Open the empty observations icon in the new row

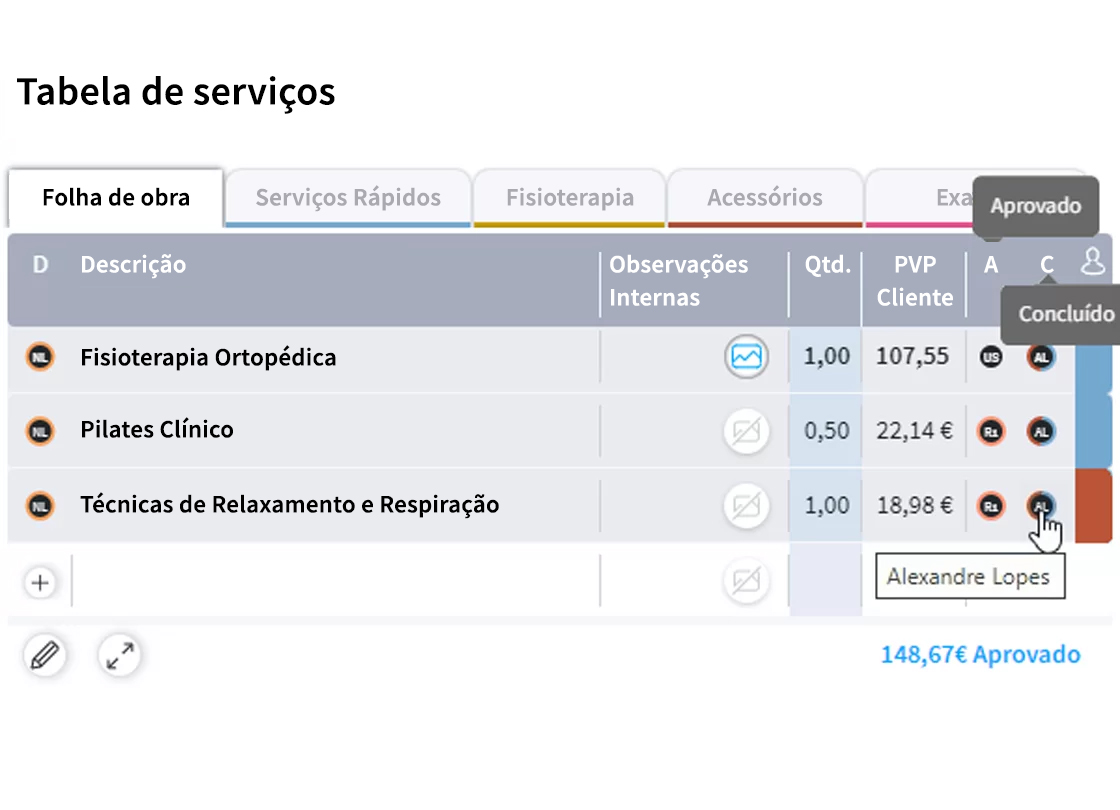coord(746,581)
